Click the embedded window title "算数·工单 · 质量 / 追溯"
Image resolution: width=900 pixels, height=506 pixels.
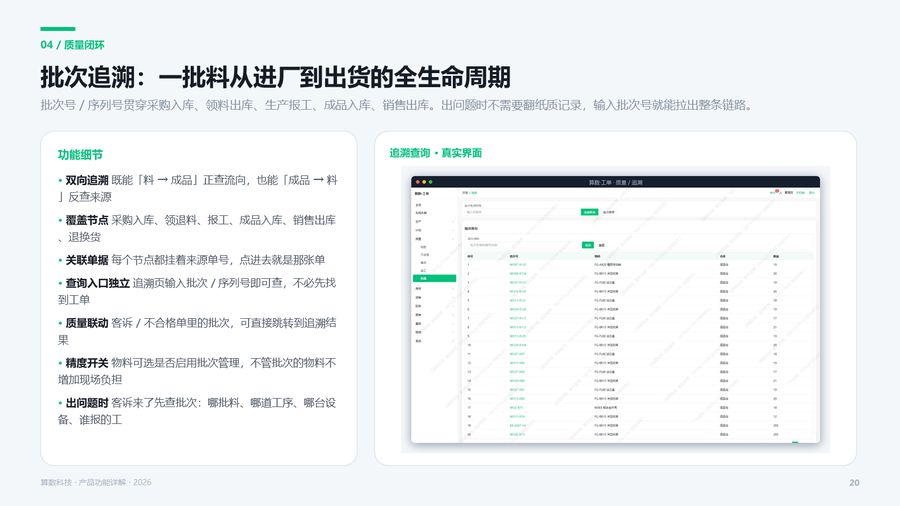coord(615,182)
